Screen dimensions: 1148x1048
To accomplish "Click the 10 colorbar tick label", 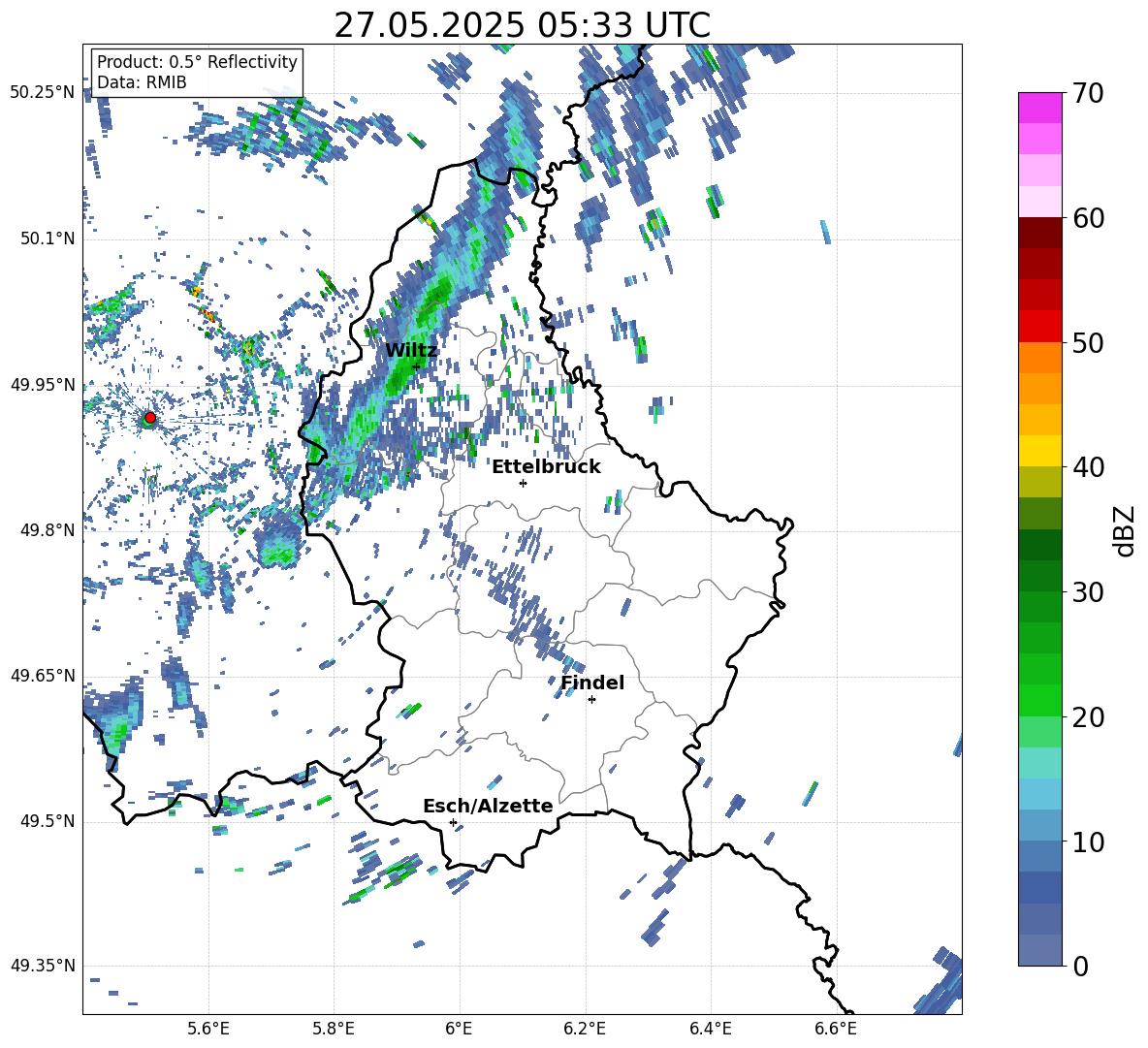I will pyautogui.click(x=1088, y=842).
